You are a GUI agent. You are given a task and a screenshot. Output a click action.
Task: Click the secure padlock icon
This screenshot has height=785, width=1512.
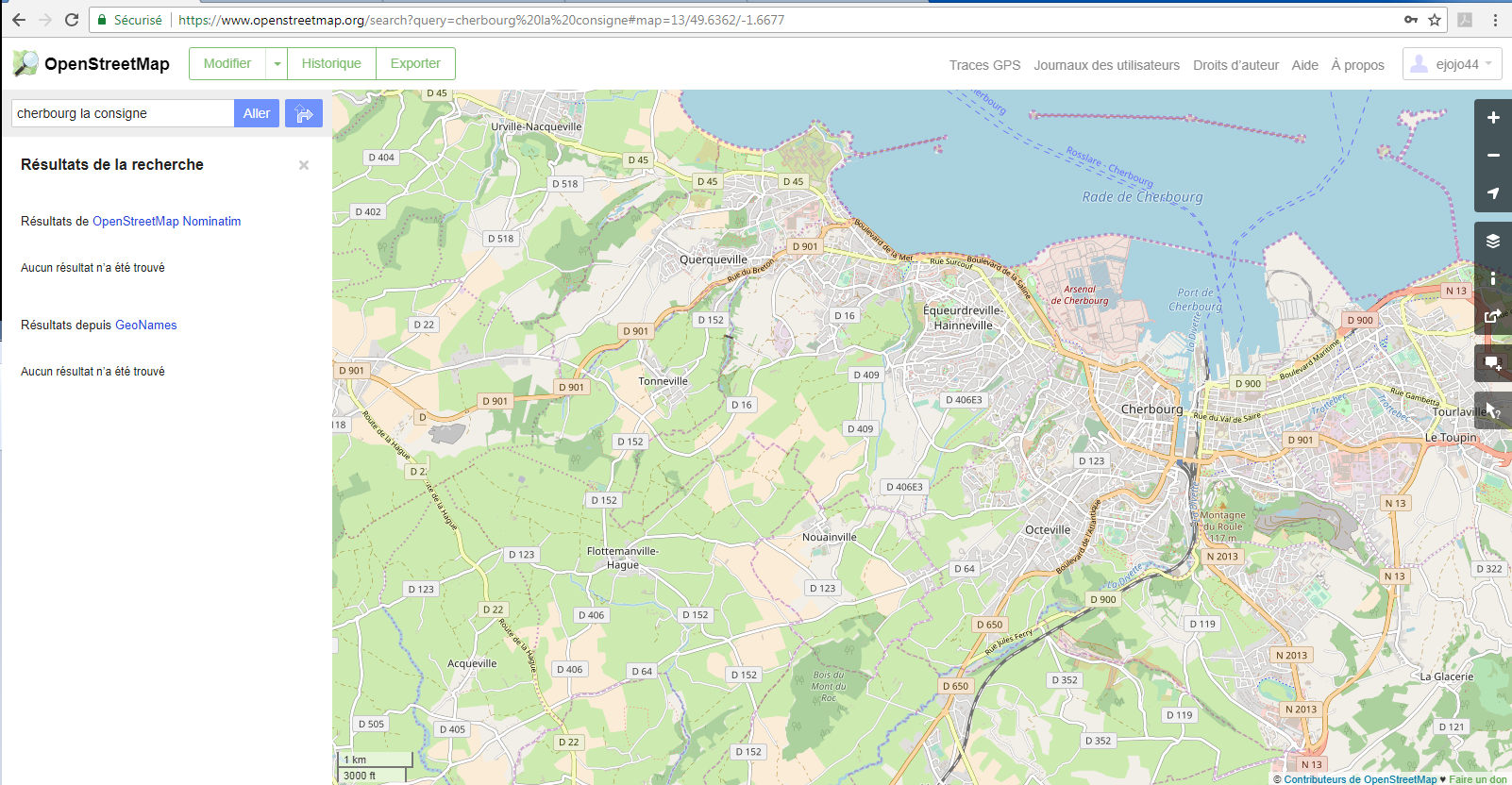(102, 20)
